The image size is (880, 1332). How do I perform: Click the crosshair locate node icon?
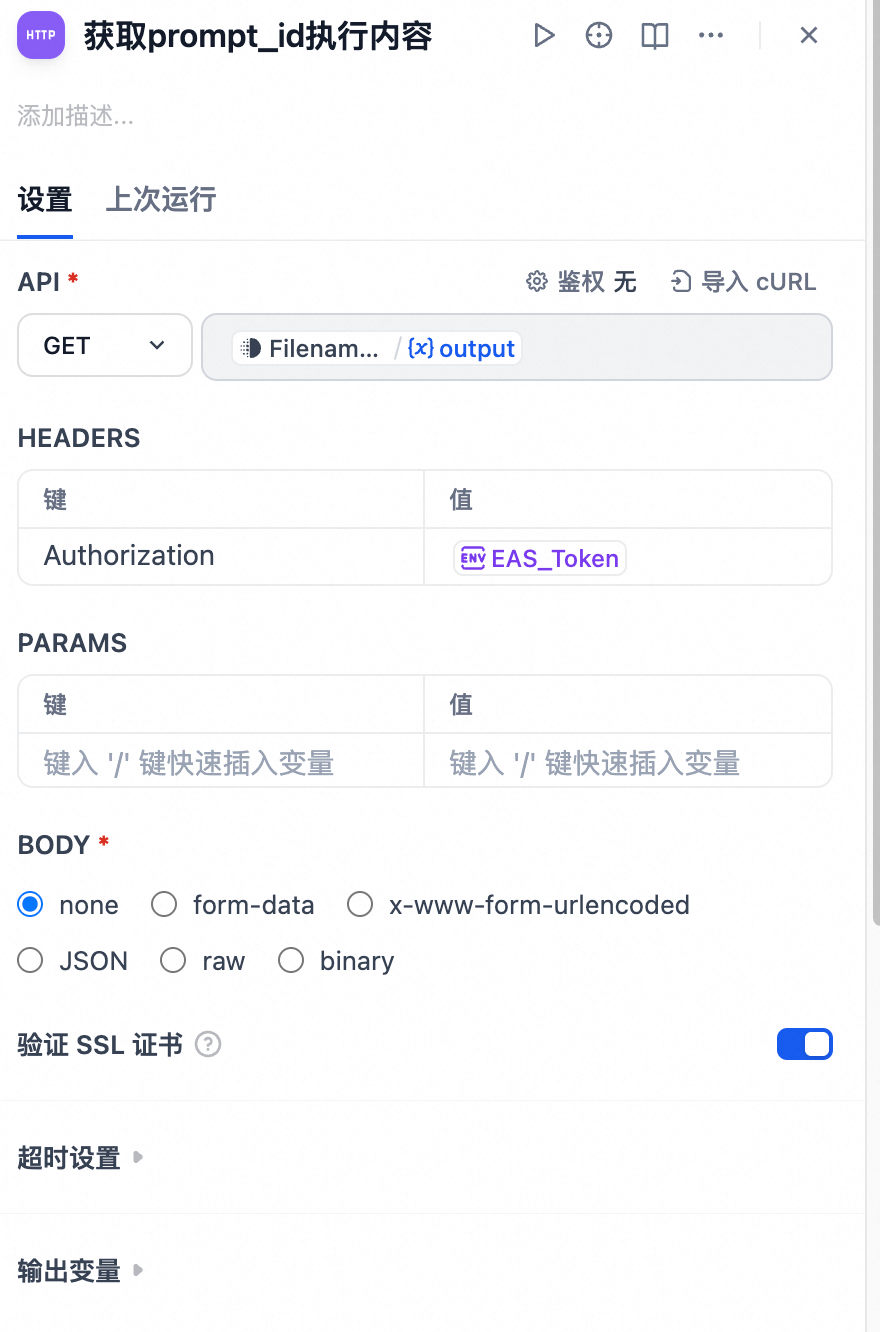click(x=599, y=36)
